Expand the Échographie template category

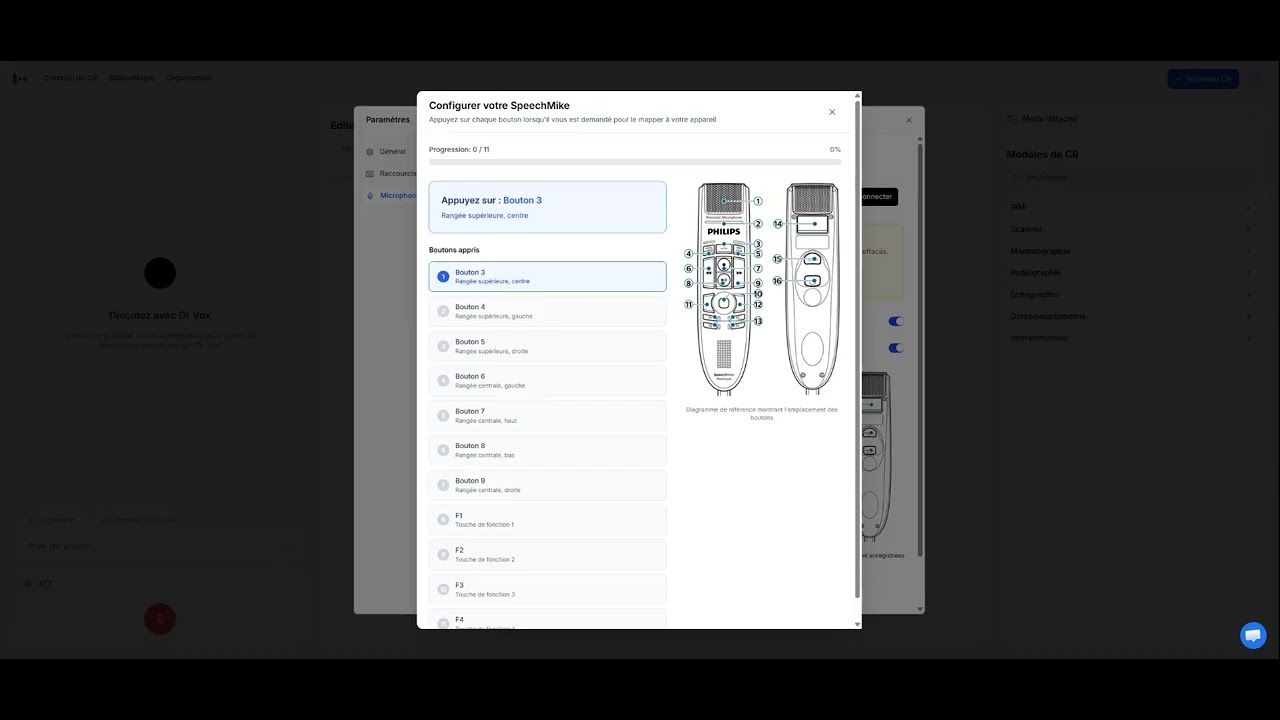click(1130, 294)
